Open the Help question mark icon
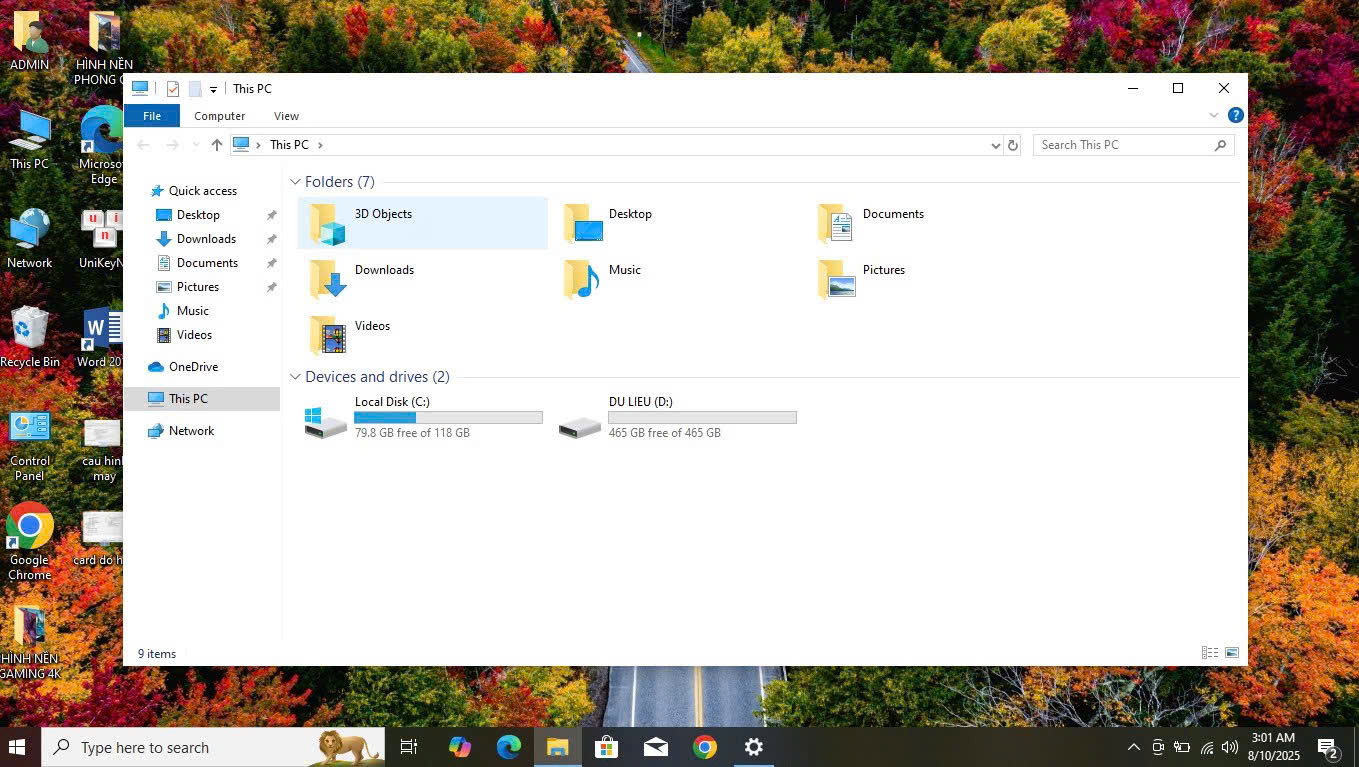The image size is (1359, 767). [x=1236, y=116]
